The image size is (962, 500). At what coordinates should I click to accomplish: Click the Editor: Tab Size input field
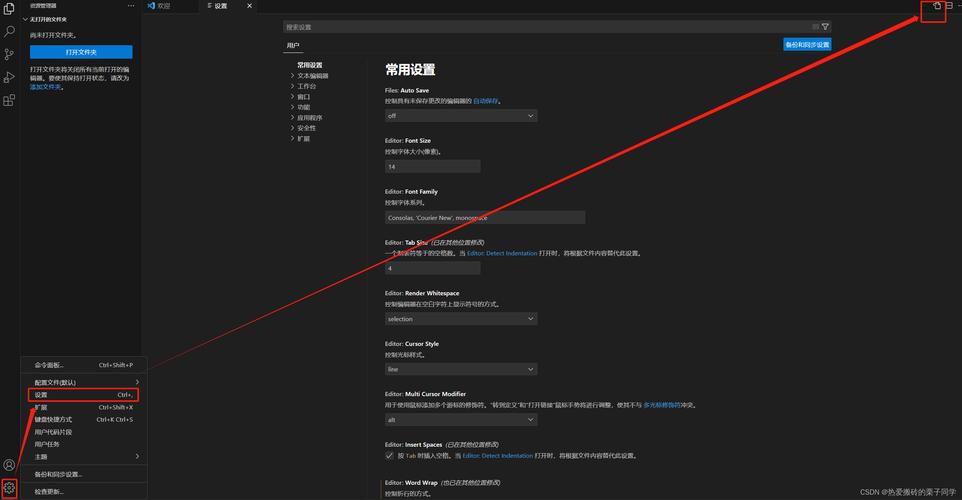point(433,268)
